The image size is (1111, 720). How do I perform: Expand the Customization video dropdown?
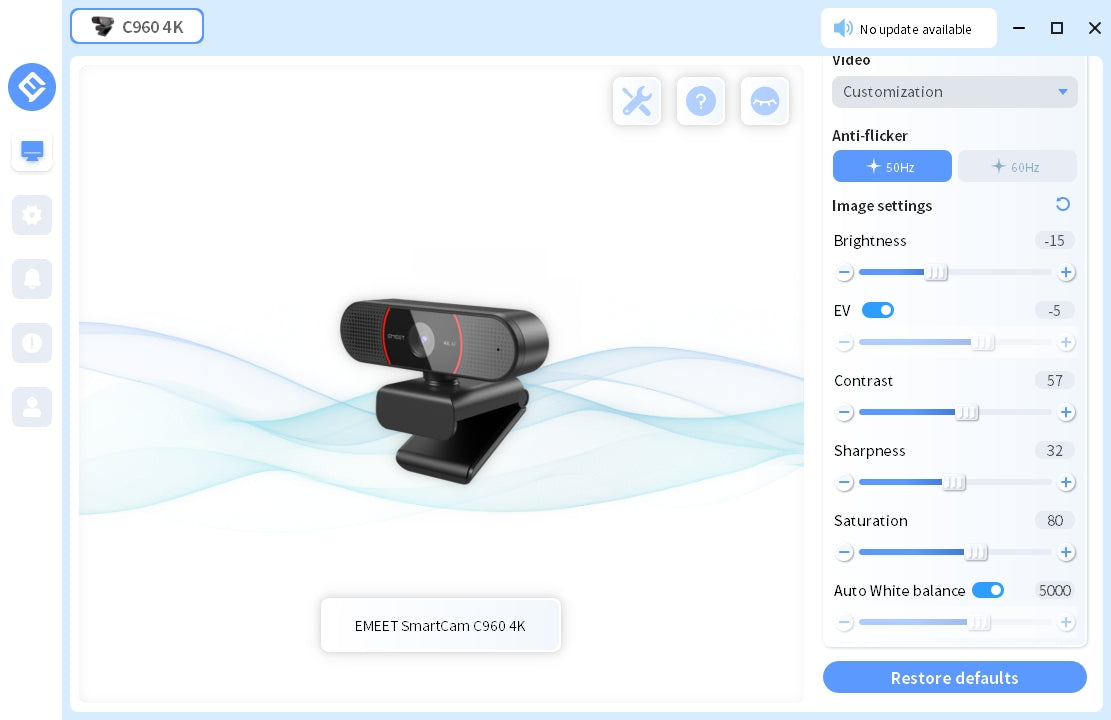tap(954, 92)
